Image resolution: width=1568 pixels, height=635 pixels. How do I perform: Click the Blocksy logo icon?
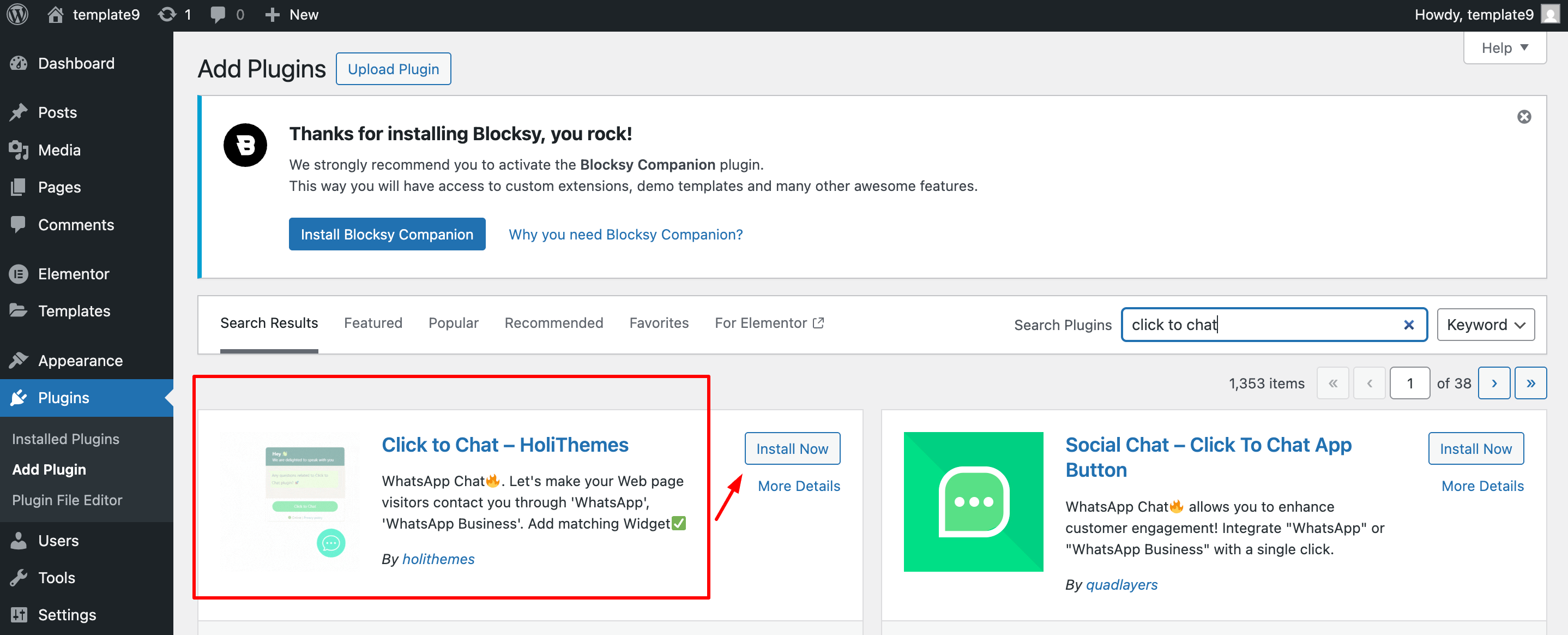[245, 146]
